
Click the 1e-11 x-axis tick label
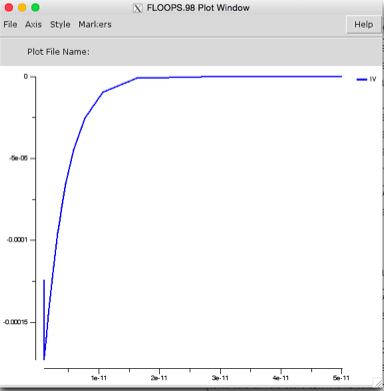(x=99, y=378)
